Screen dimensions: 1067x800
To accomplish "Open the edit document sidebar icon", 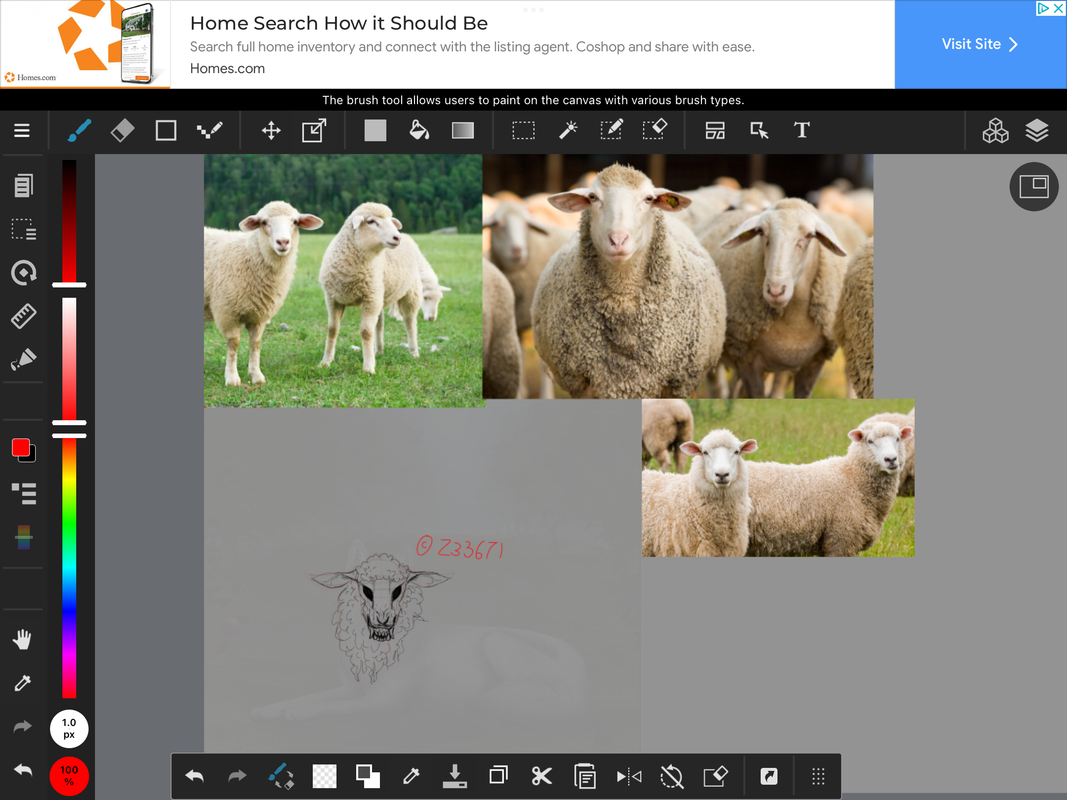I will [23, 186].
